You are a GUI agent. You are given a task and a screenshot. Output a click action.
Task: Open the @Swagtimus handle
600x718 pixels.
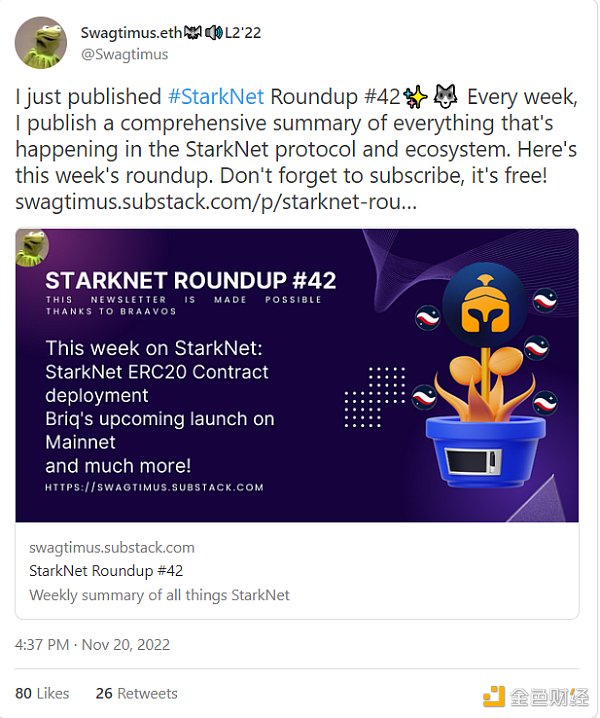click(x=124, y=54)
